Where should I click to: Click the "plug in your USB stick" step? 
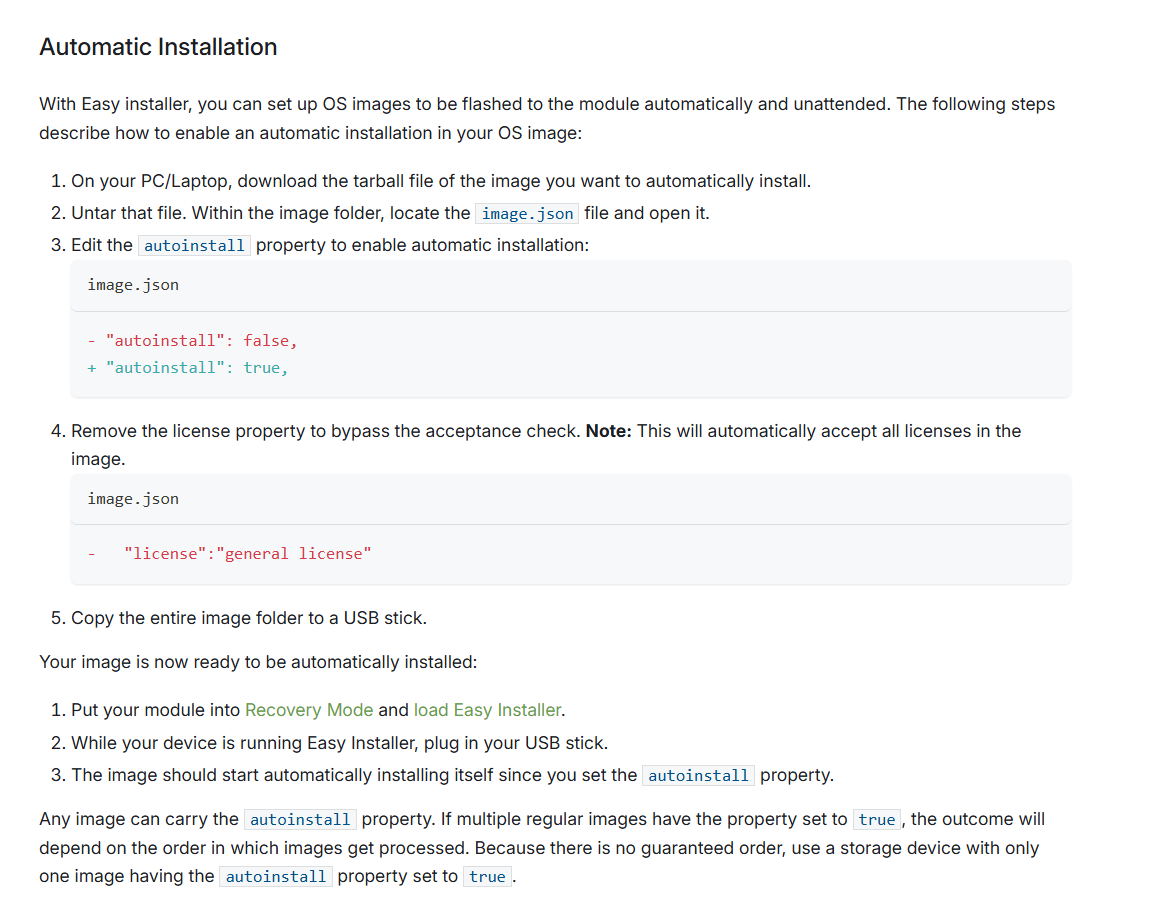point(339,743)
